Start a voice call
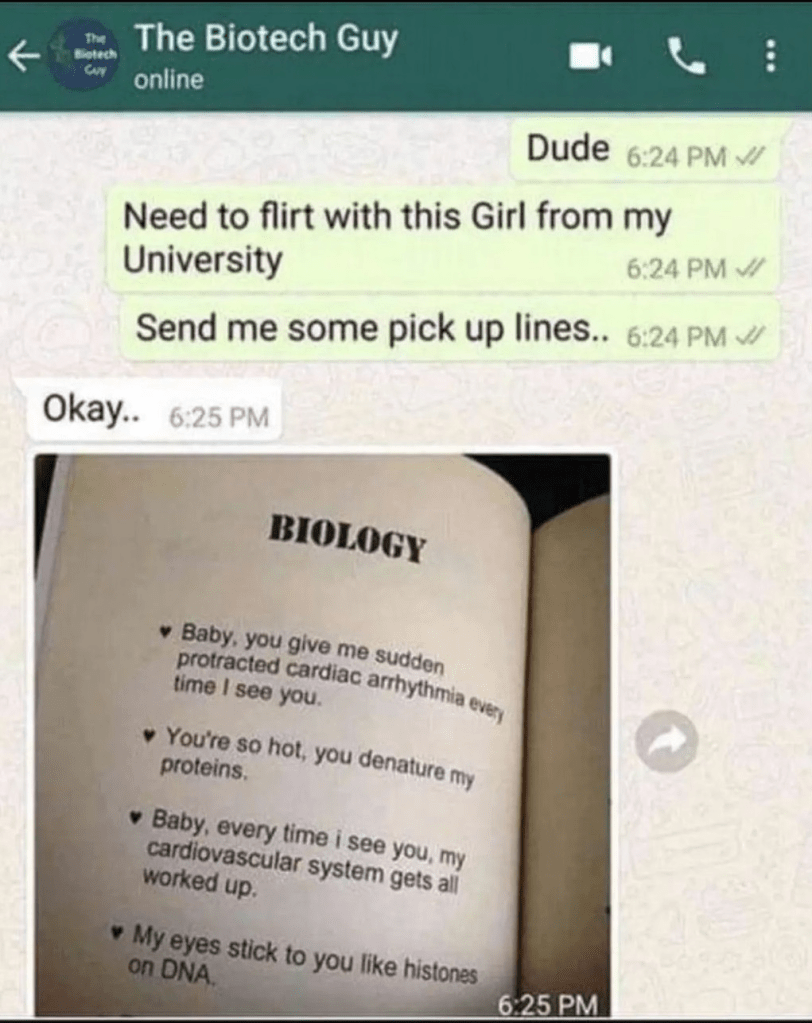Image resolution: width=812 pixels, height=1023 pixels. 685,56
